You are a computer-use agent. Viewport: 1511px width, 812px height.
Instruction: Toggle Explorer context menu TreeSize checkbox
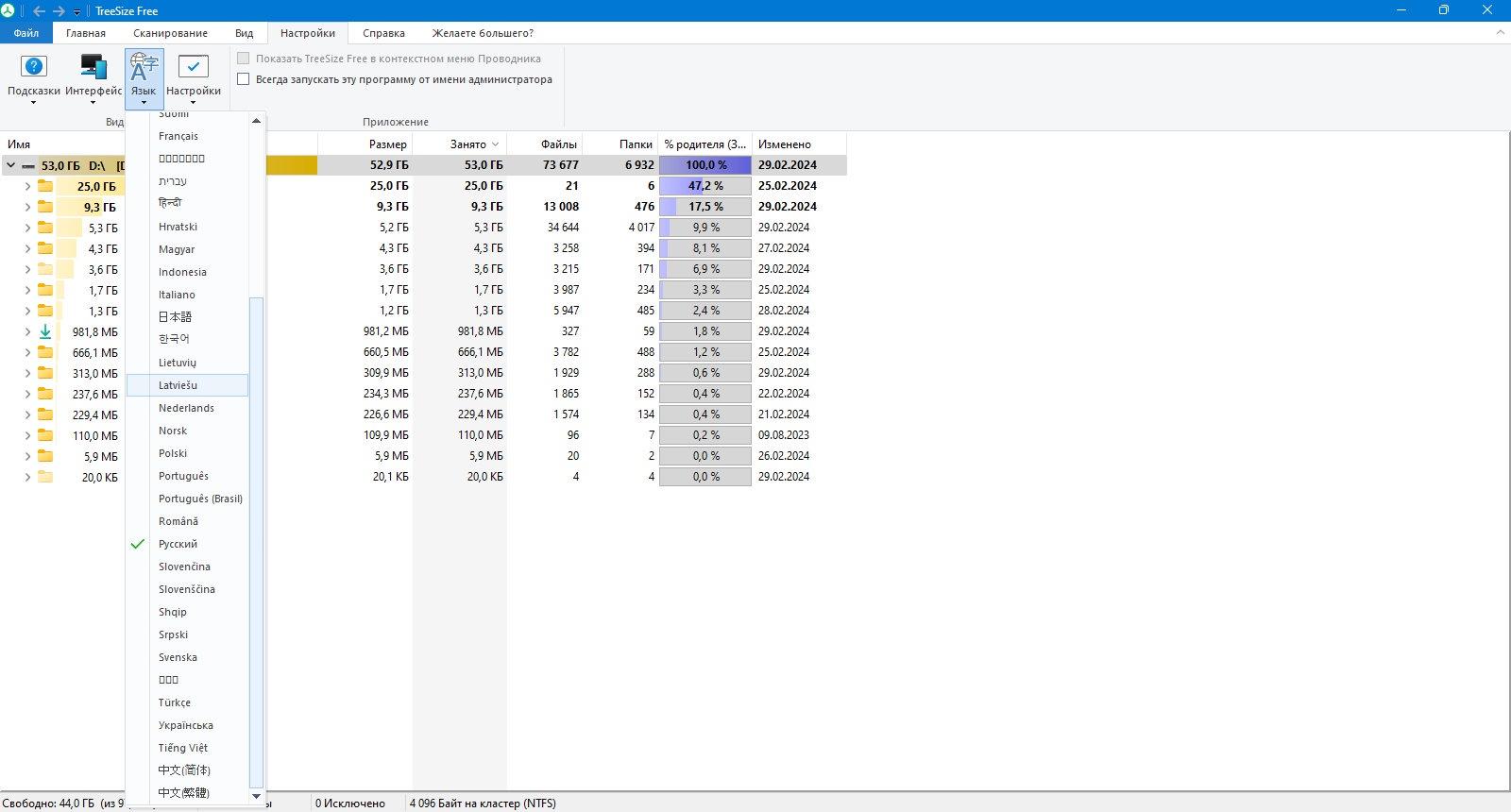pos(244,59)
